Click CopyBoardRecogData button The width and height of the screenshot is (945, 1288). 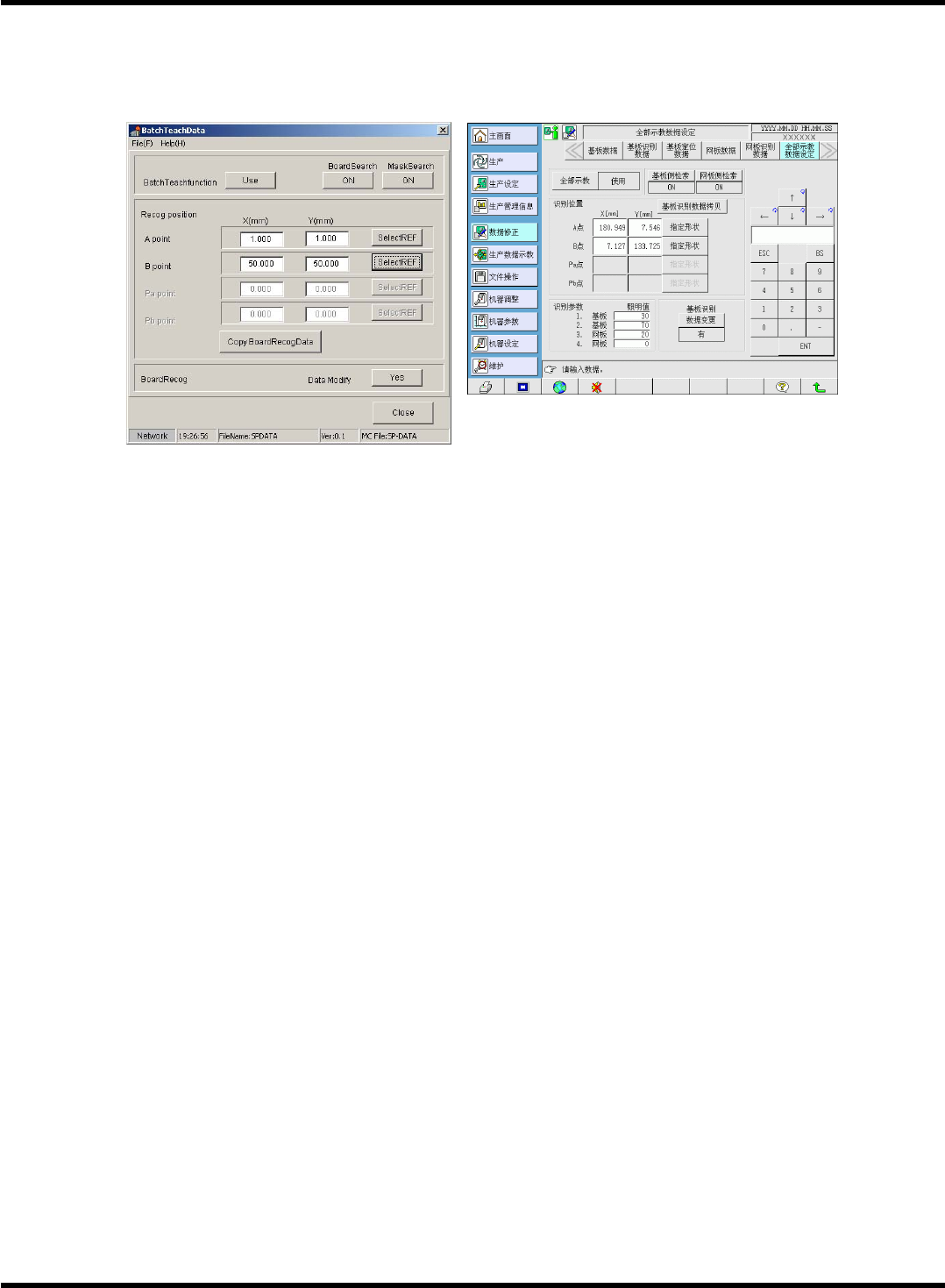270,342
